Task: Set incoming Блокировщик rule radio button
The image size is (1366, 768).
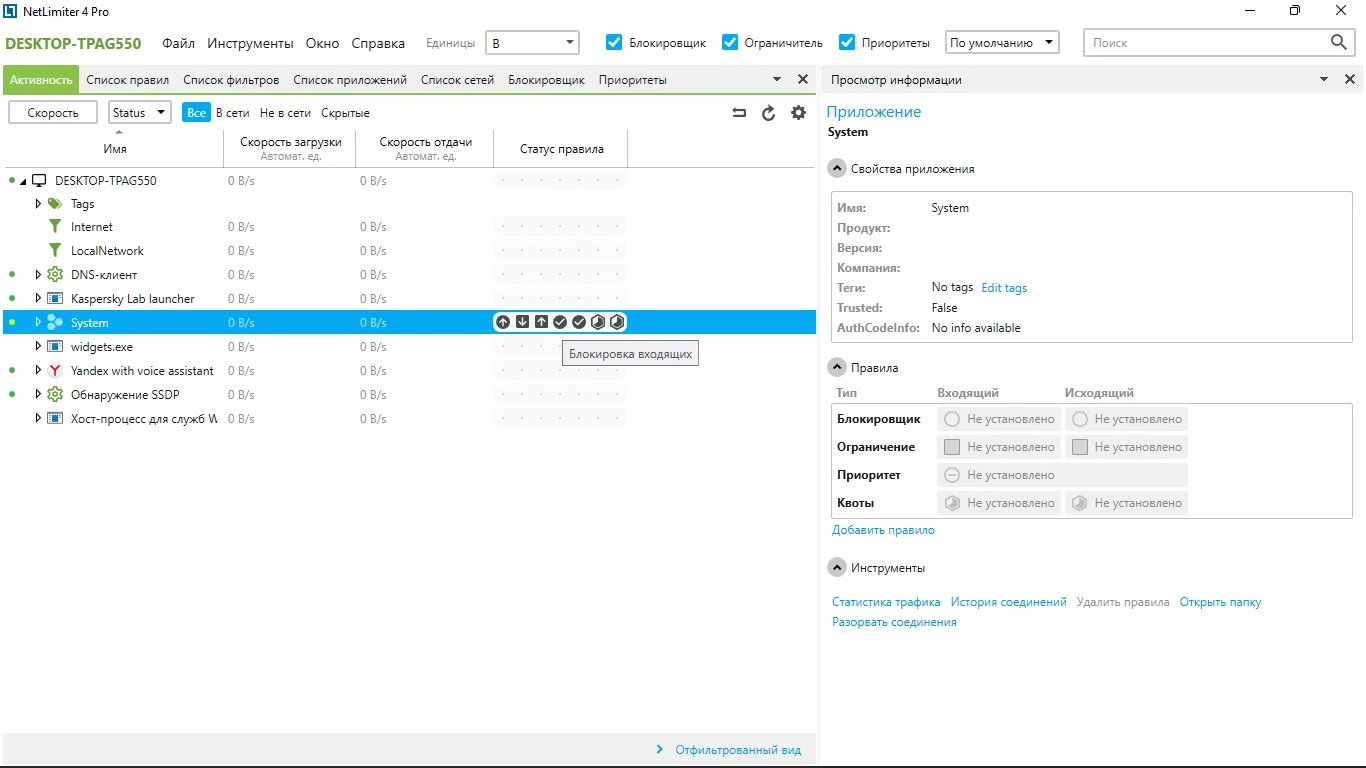Action: pyautogui.click(x=952, y=419)
